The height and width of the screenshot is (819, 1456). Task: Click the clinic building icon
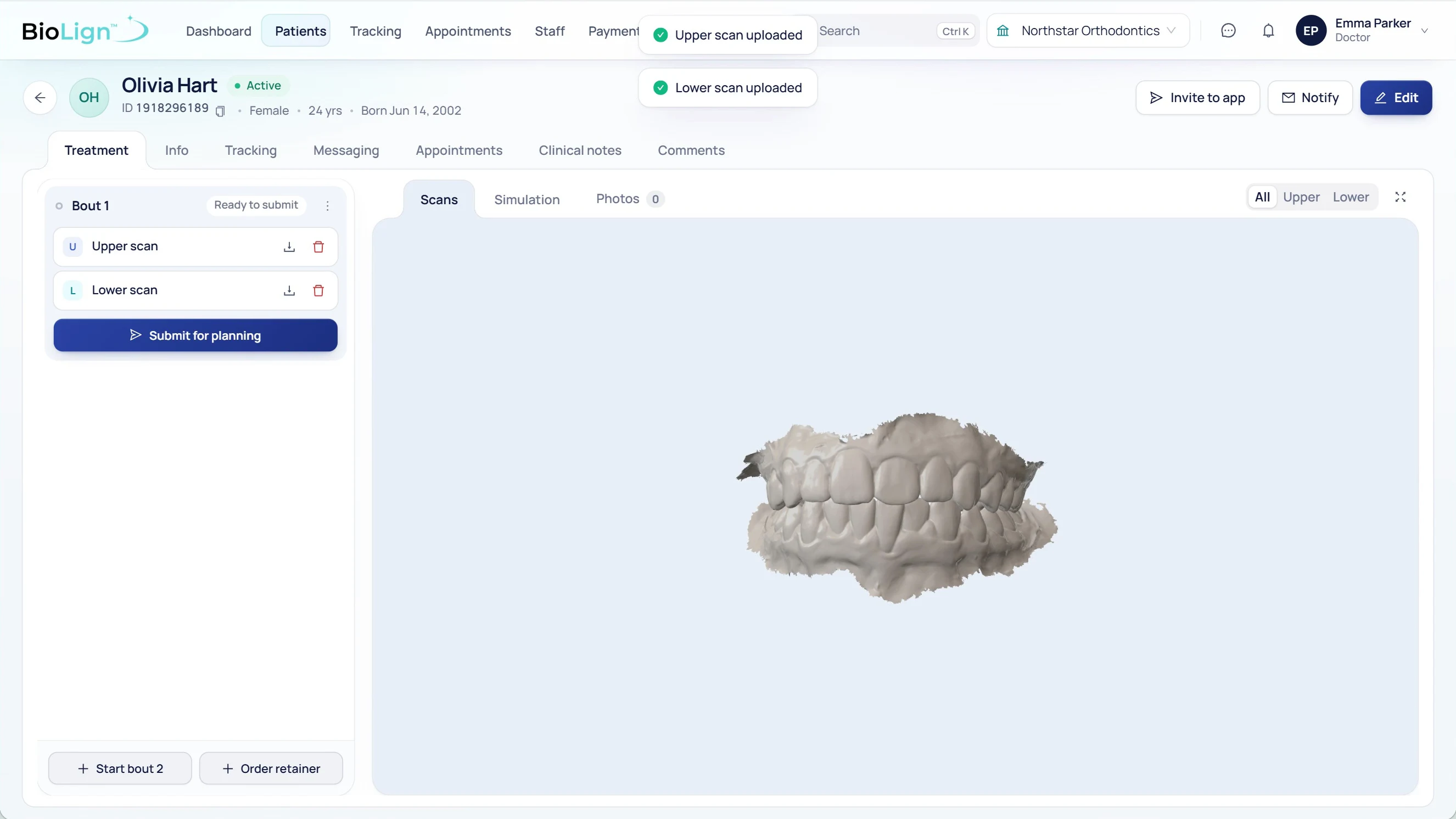(x=1003, y=31)
